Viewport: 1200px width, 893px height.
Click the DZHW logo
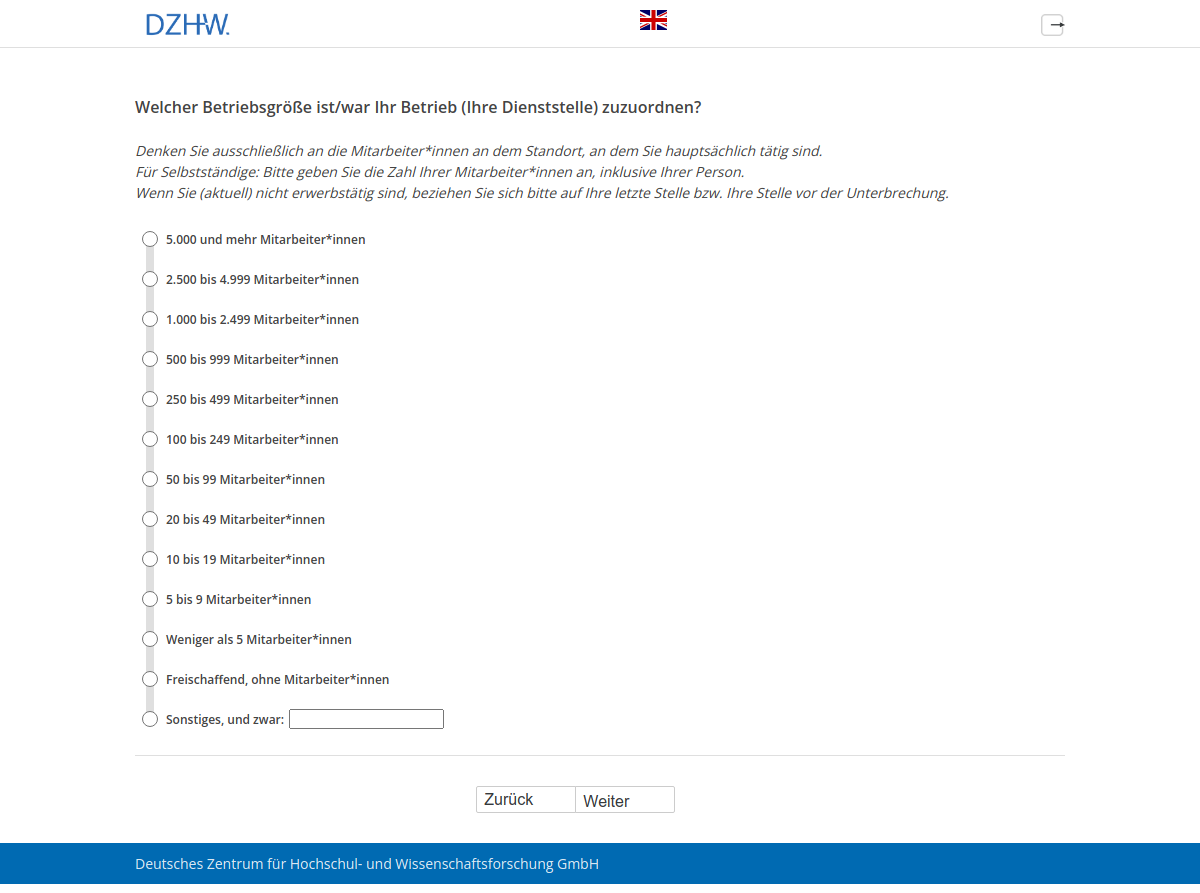[x=187, y=25]
